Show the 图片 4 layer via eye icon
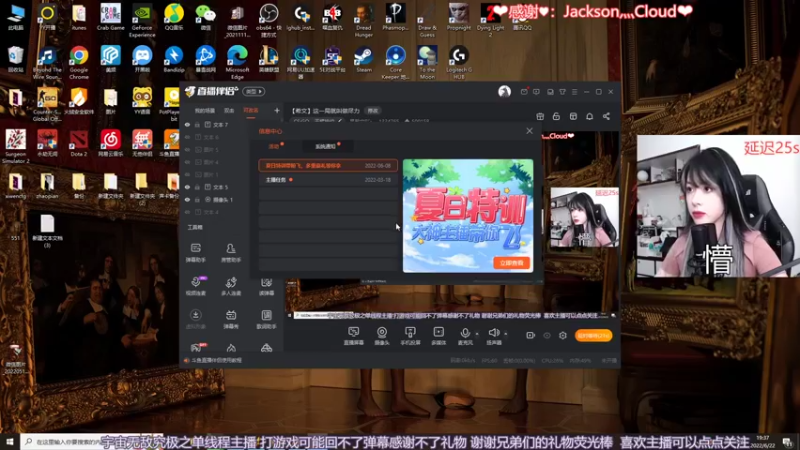 187,162
